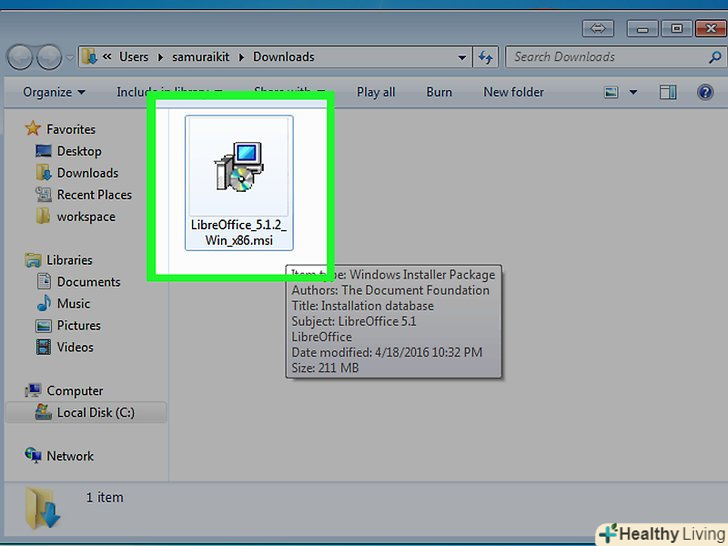This screenshot has height=546, width=728.
Task: Open the address bar history dropdown
Action: click(462, 57)
